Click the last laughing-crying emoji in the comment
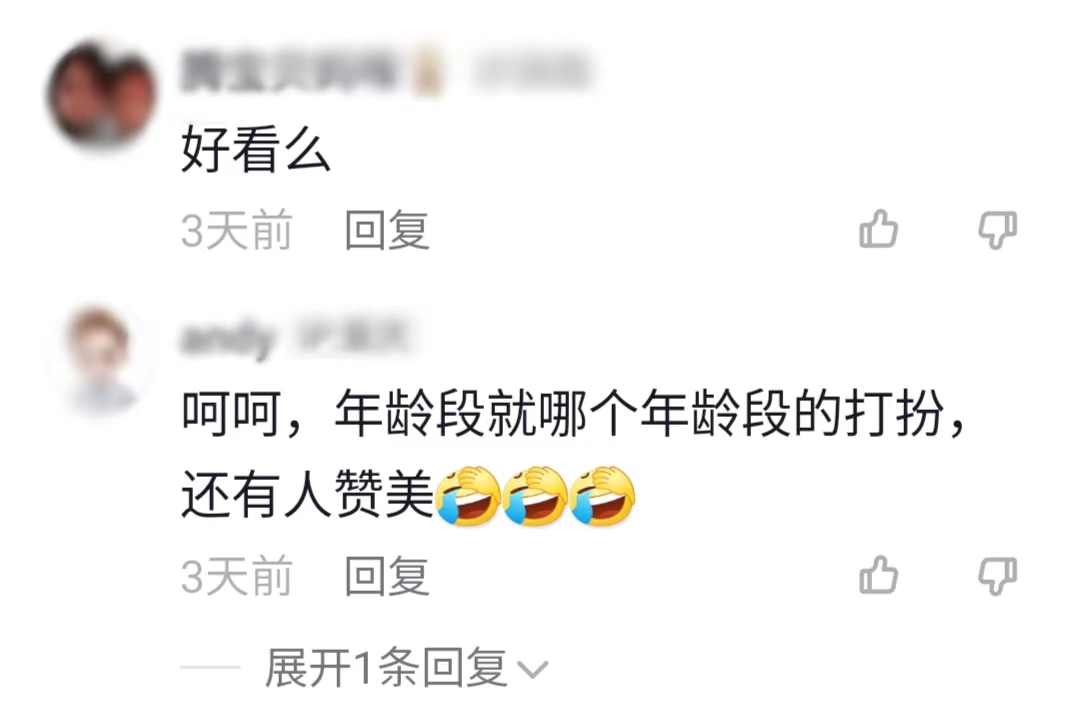 click(602, 496)
